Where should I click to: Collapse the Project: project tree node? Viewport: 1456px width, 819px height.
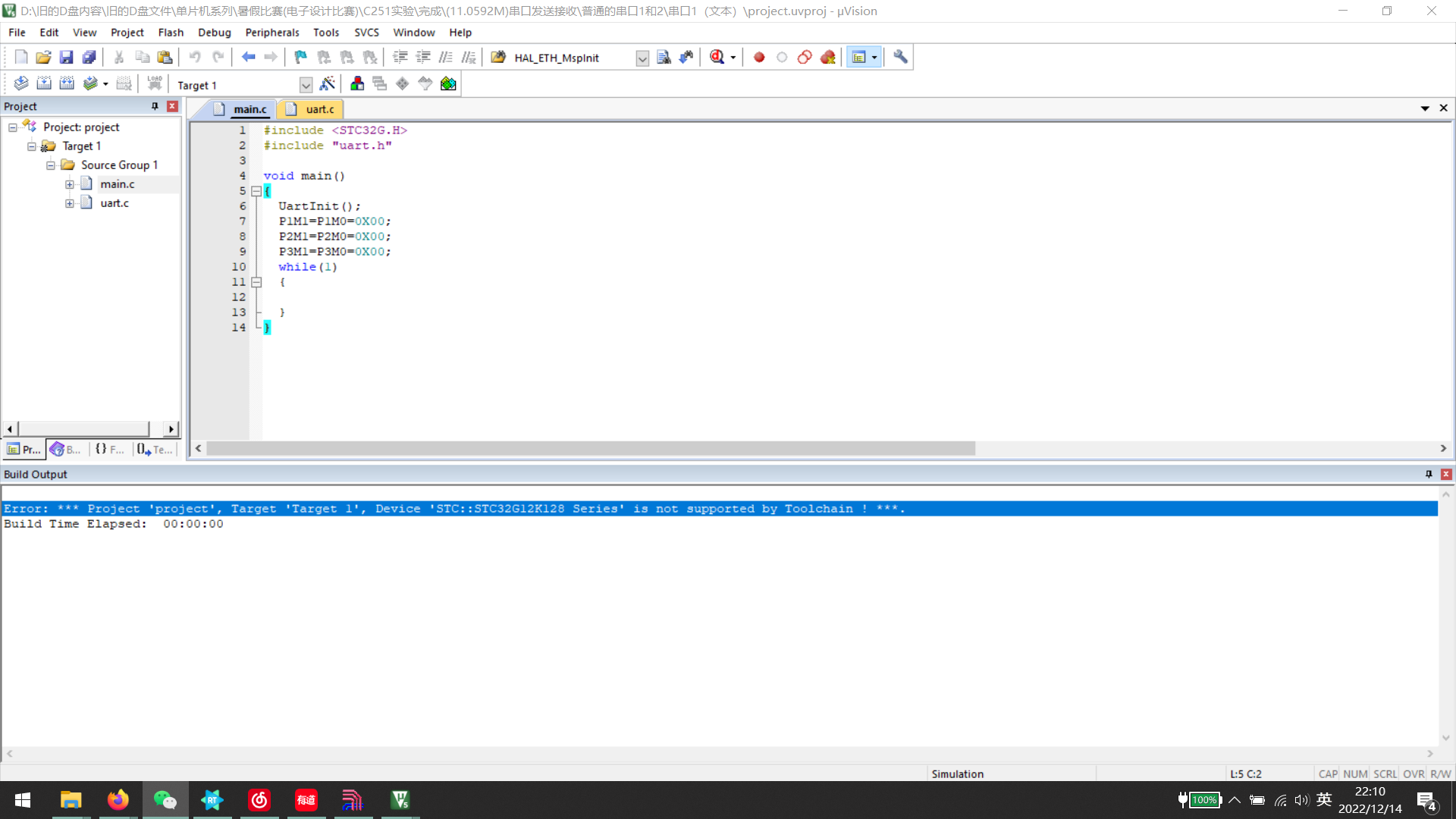pyautogui.click(x=13, y=127)
